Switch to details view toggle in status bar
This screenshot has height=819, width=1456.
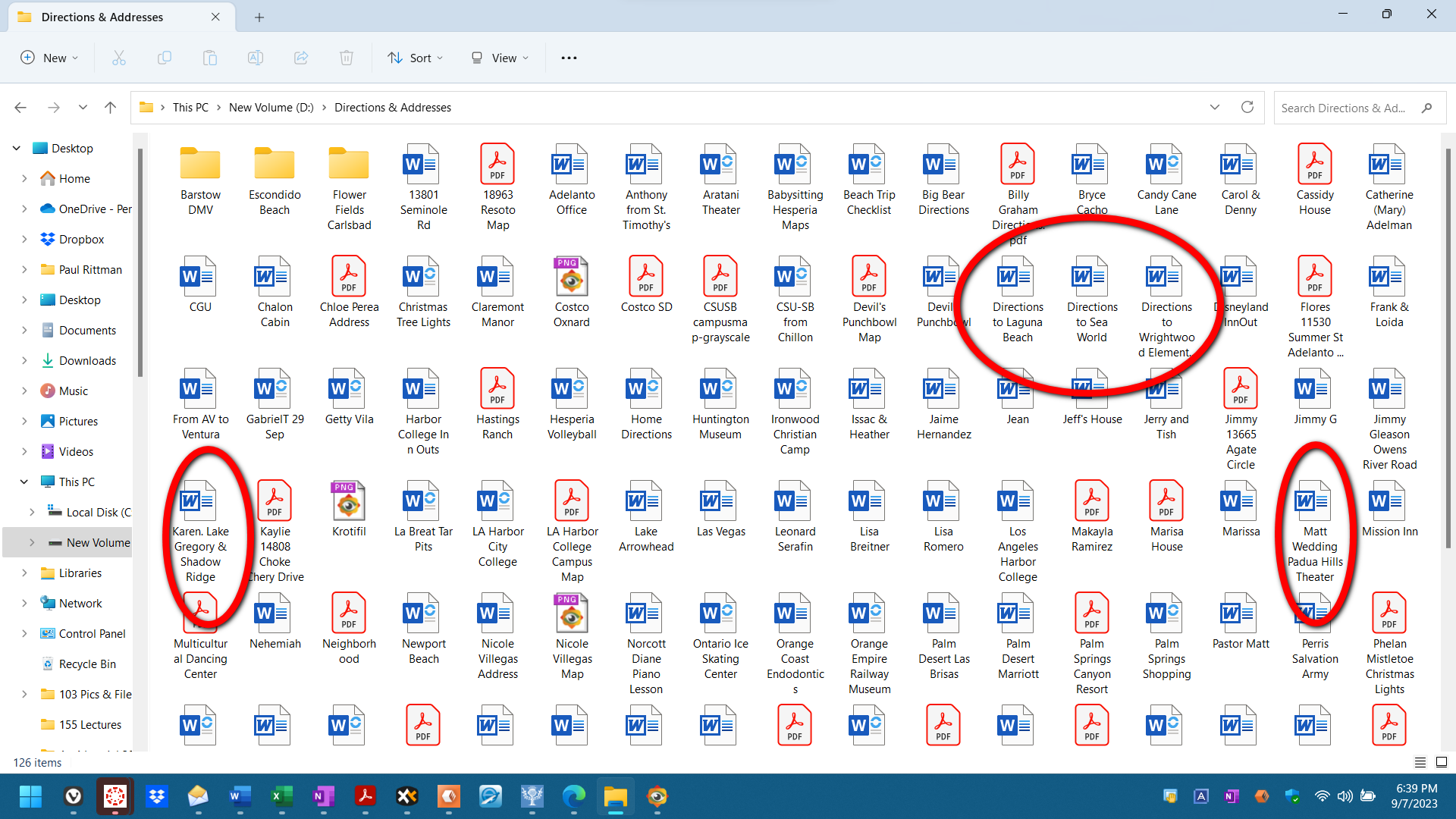click(1420, 762)
